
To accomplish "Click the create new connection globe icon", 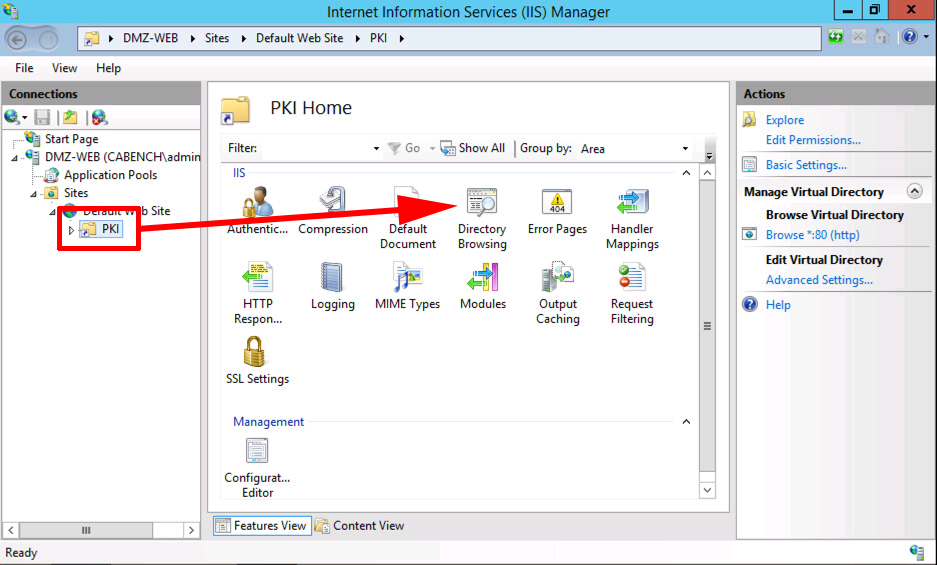I will click(11, 117).
